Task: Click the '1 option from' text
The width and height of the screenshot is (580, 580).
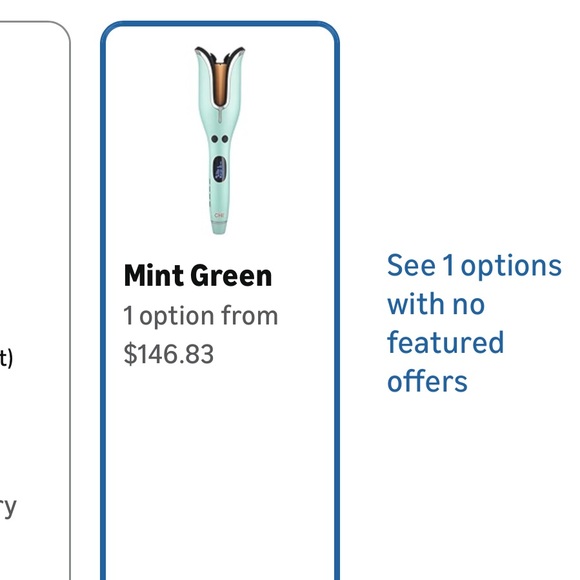Action: 200,316
